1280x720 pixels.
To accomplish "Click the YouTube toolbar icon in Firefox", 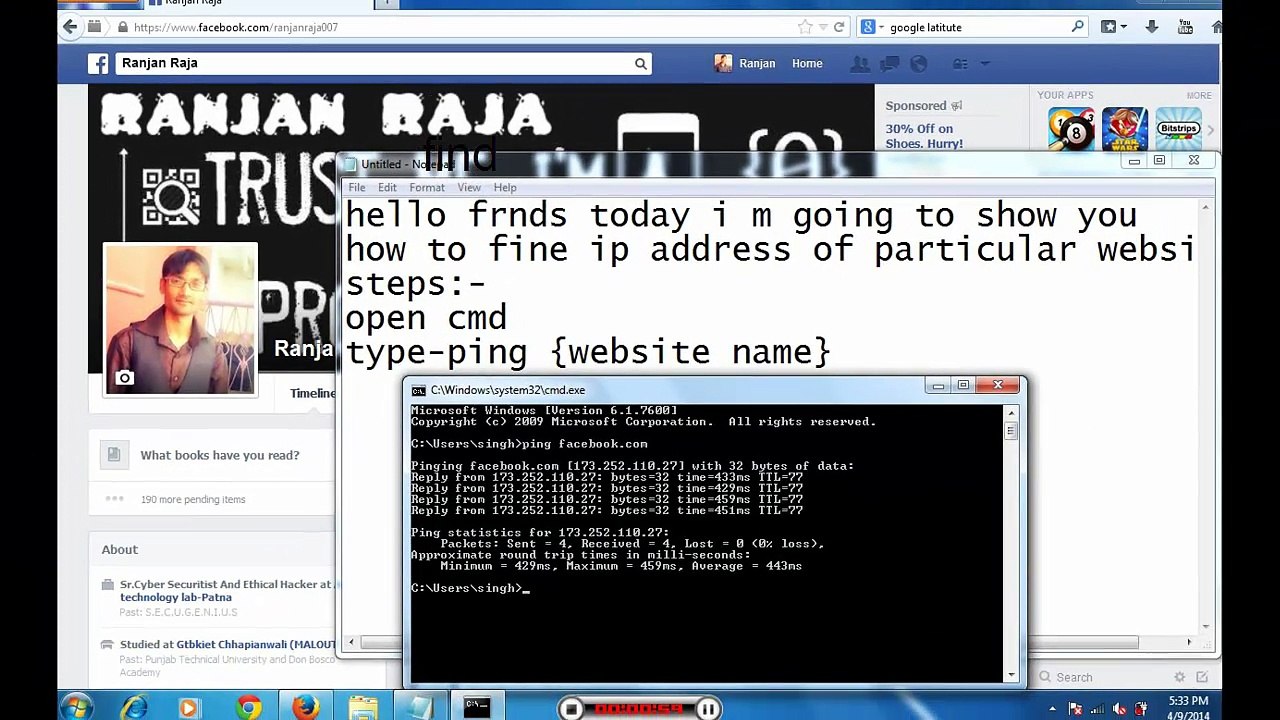I will [x=1185, y=27].
